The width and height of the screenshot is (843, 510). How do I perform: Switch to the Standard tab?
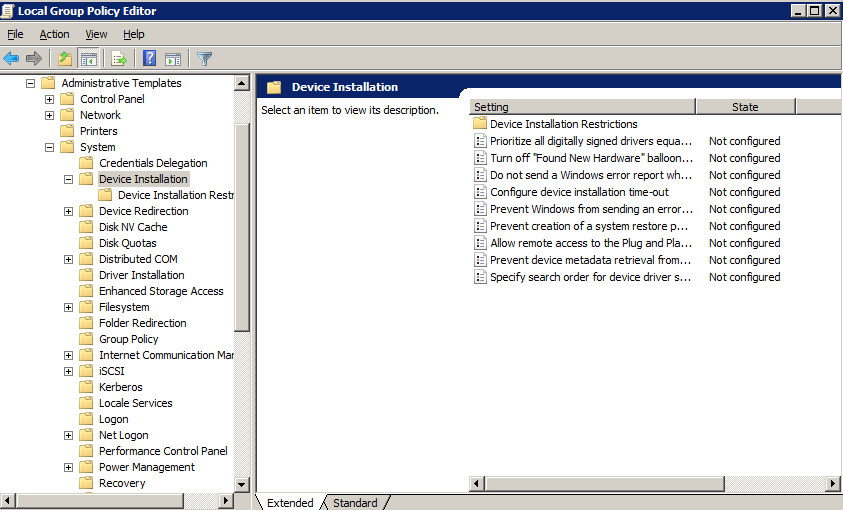(x=355, y=502)
